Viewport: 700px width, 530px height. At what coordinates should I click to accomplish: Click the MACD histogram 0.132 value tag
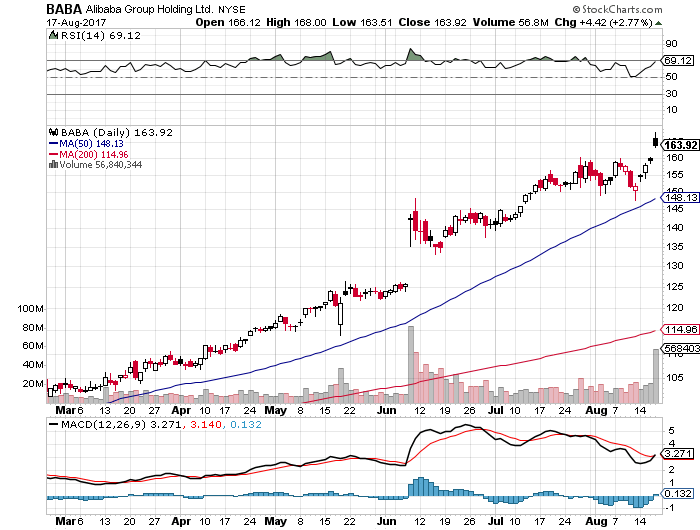coord(678,493)
